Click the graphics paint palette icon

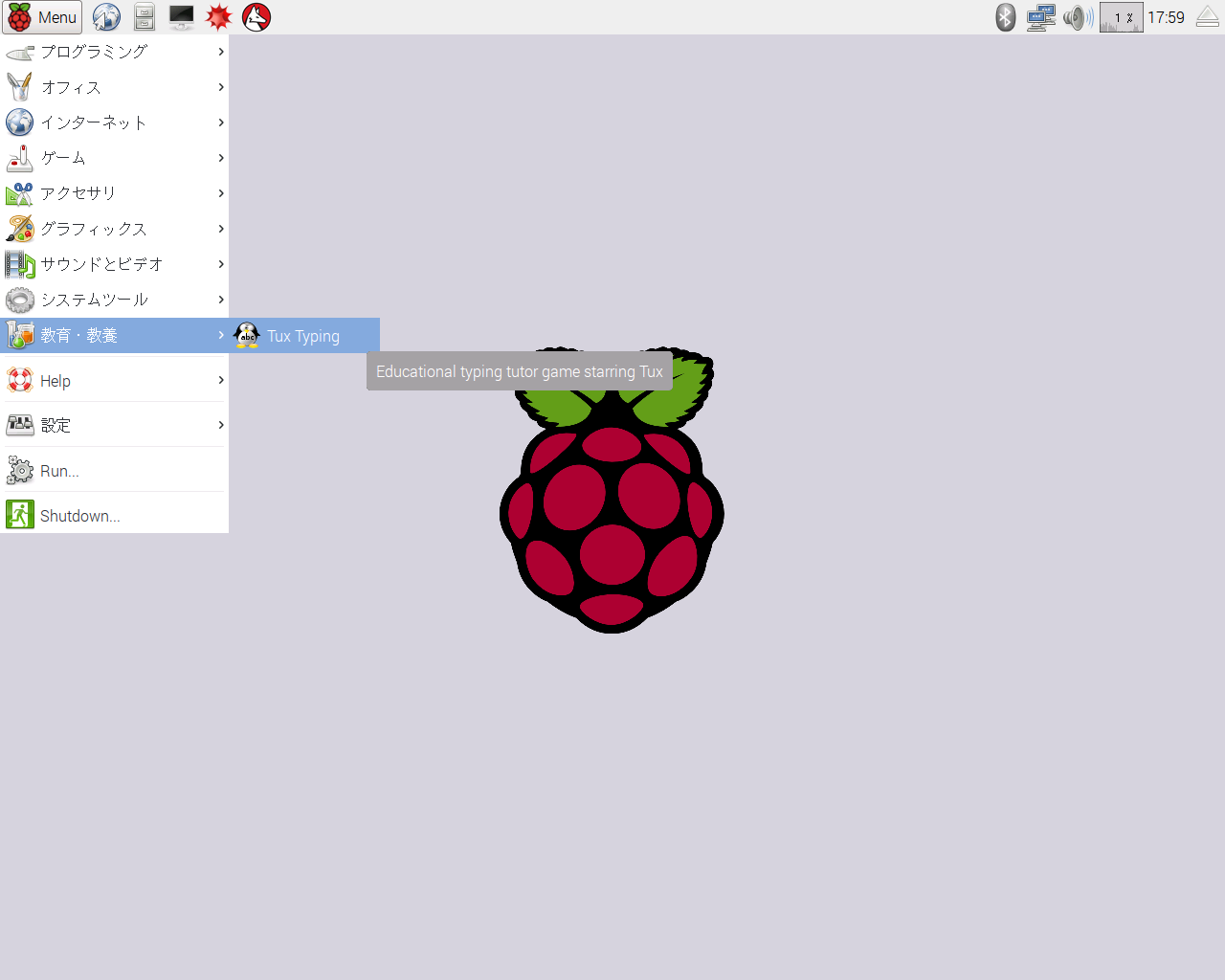click(x=19, y=229)
